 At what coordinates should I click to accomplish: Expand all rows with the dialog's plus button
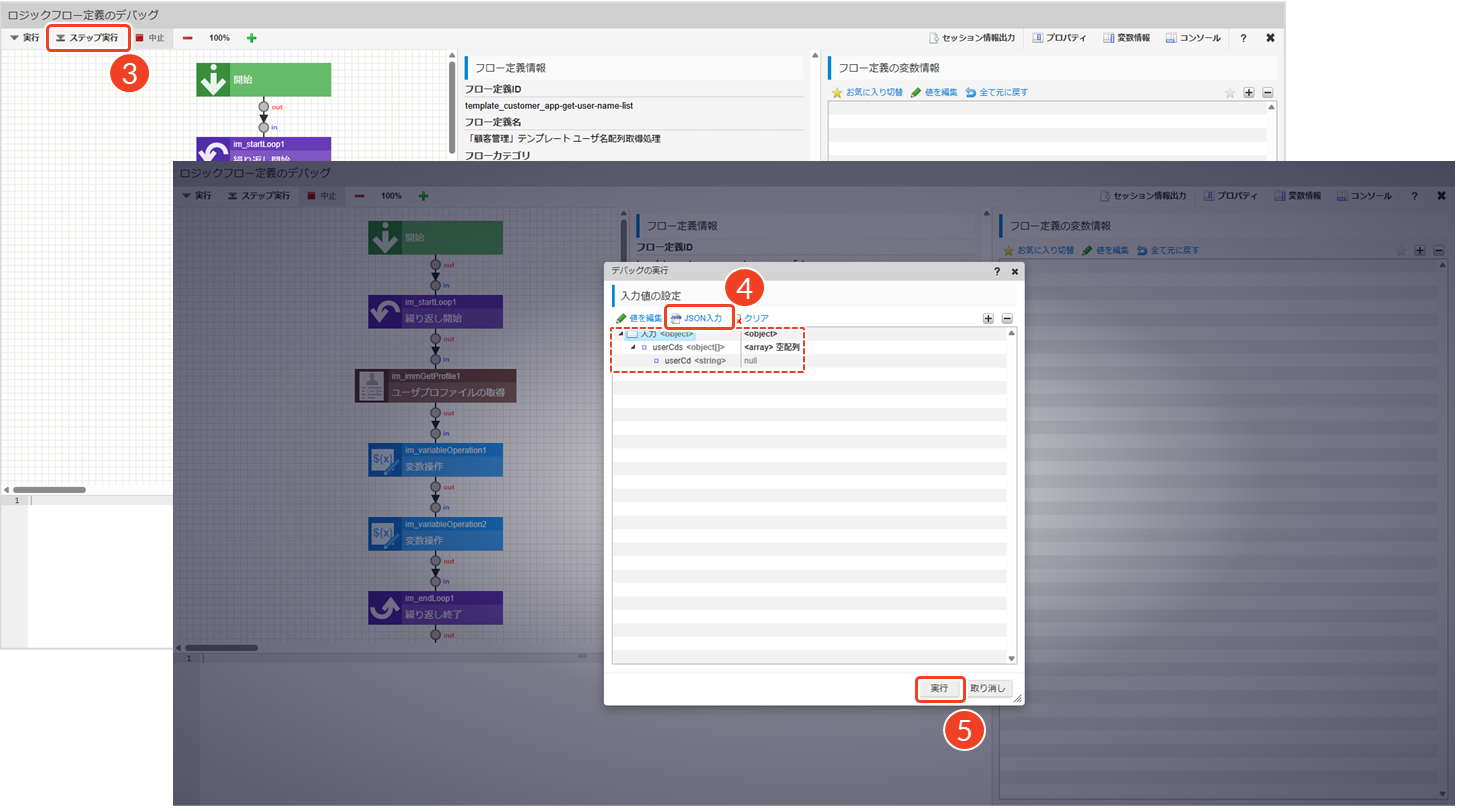tap(988, 318)
